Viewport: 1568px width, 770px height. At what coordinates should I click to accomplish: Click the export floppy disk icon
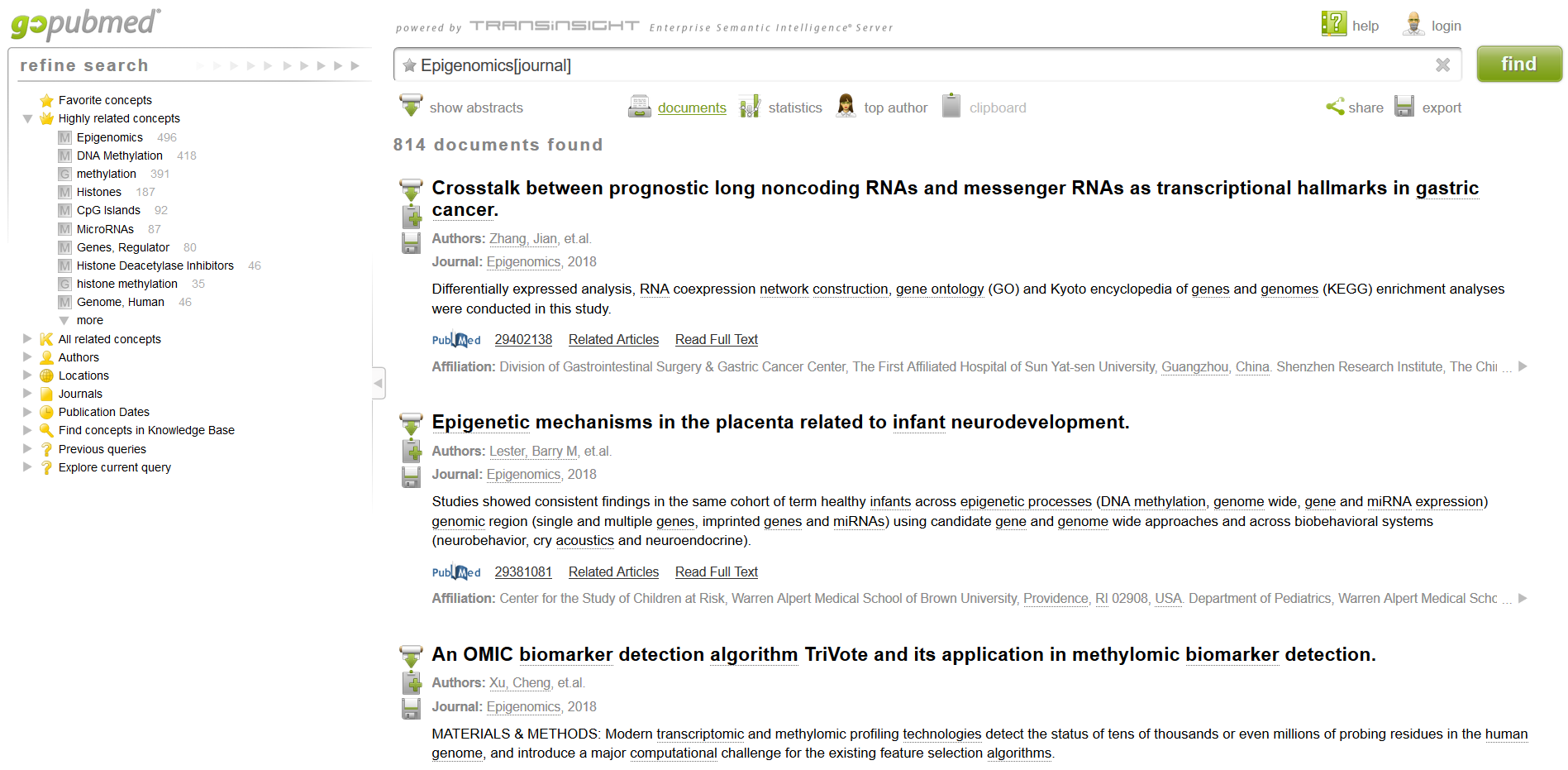(x=1404, y=107)
